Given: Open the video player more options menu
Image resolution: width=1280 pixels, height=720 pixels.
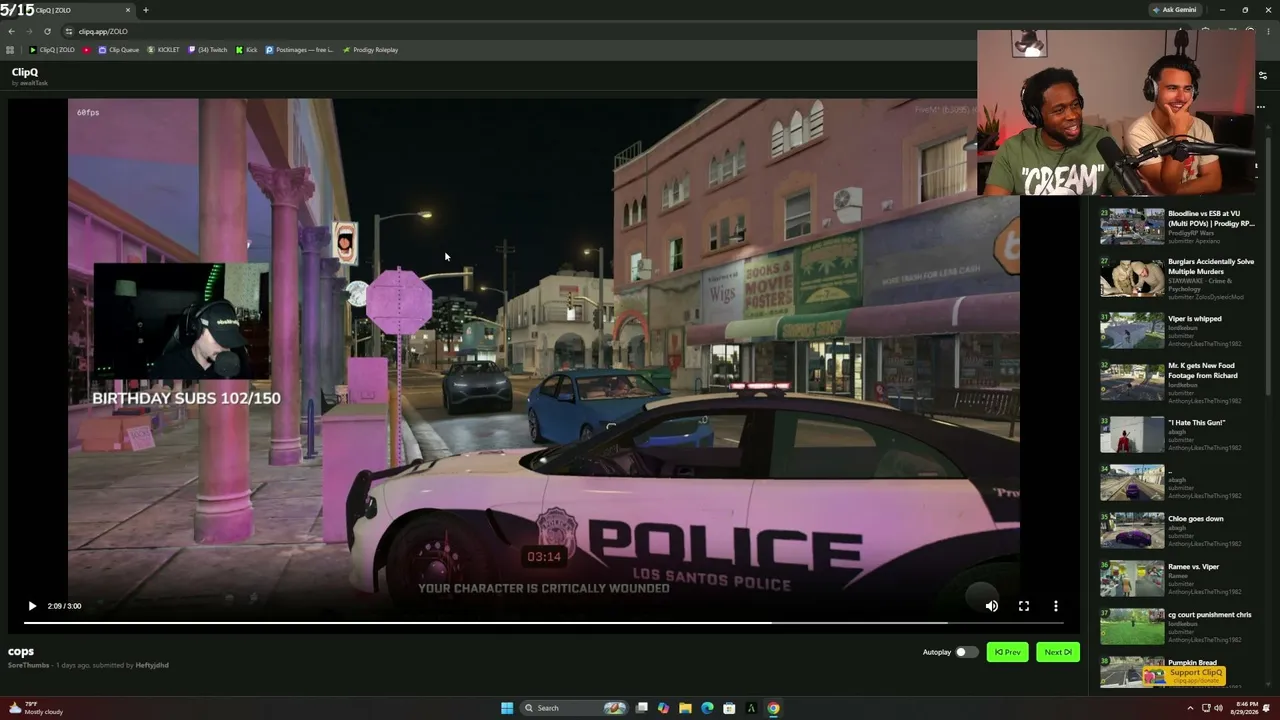Looking at the screenshot, I should point(1056,606).
